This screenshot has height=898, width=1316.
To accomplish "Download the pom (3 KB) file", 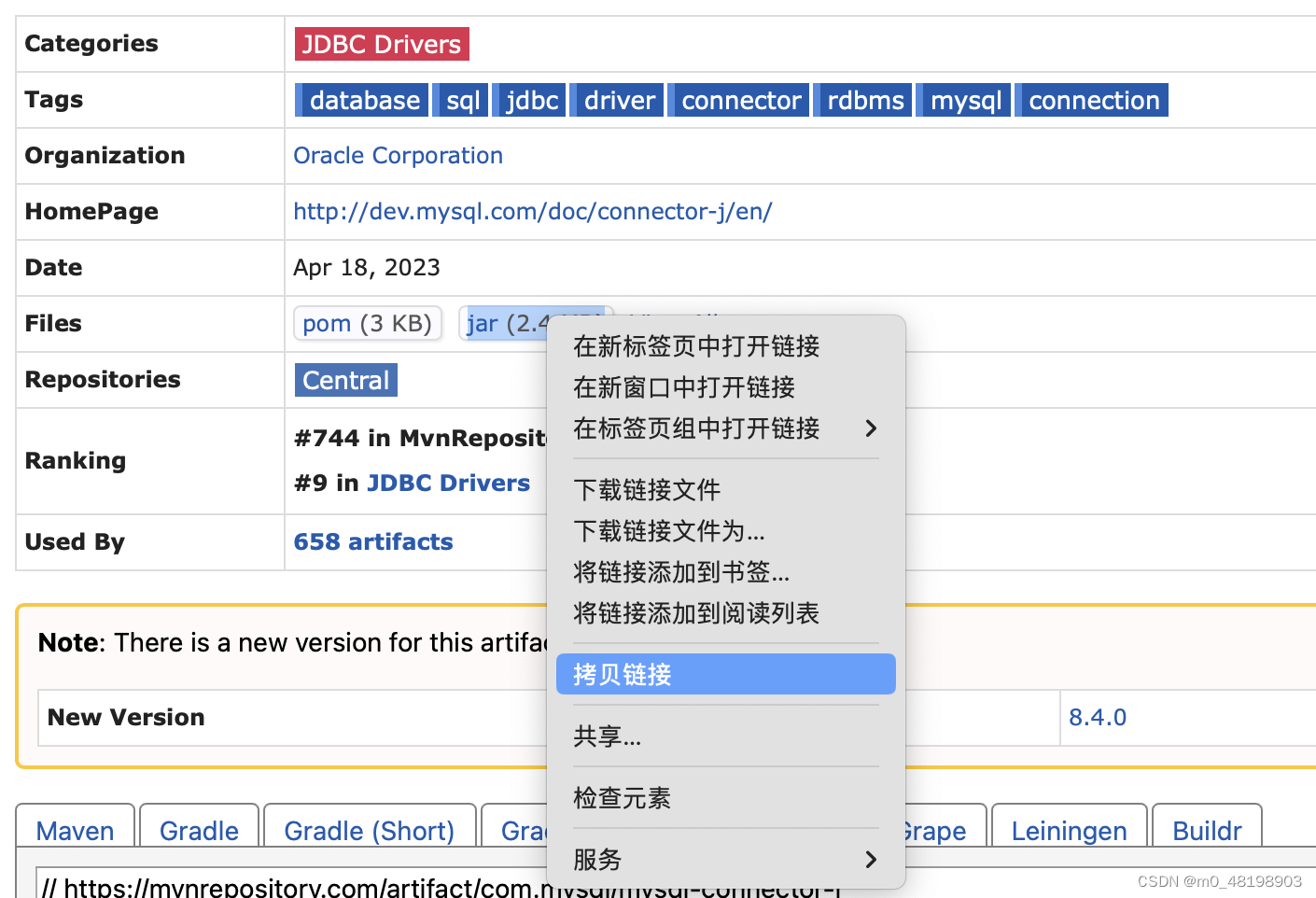I will pos(367,323).
